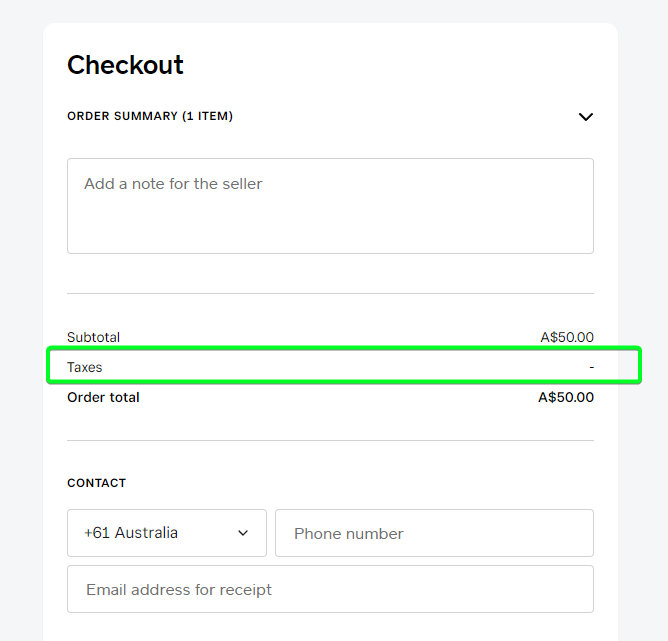Click the ORDER SUMMARY (1 ITEM) label
The width and height of the screenshot is (668, 641).
click(x=150, y=116)
